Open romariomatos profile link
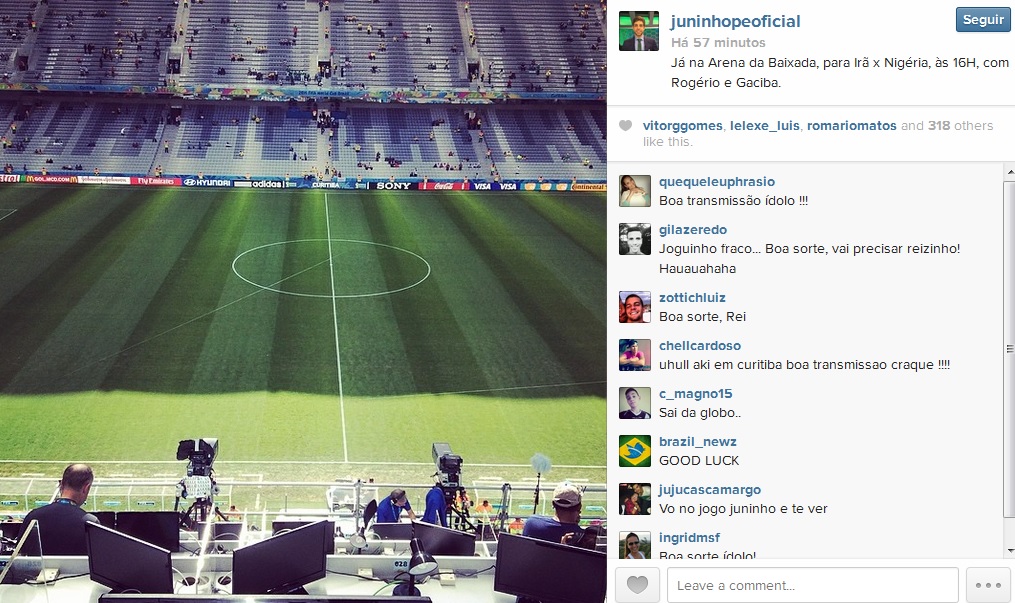Screen dimensions: 1015x603 tap(851, 126)
